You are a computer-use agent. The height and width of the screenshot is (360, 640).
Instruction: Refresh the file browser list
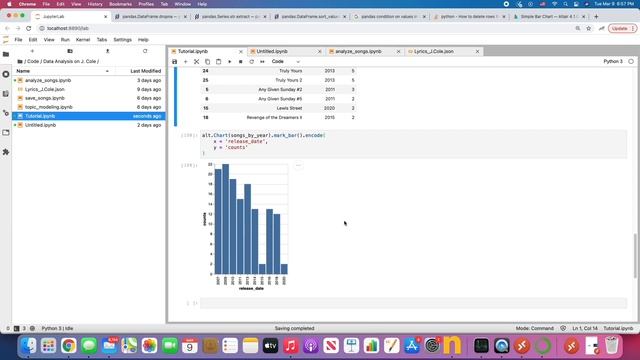click(x=145, y=51)
